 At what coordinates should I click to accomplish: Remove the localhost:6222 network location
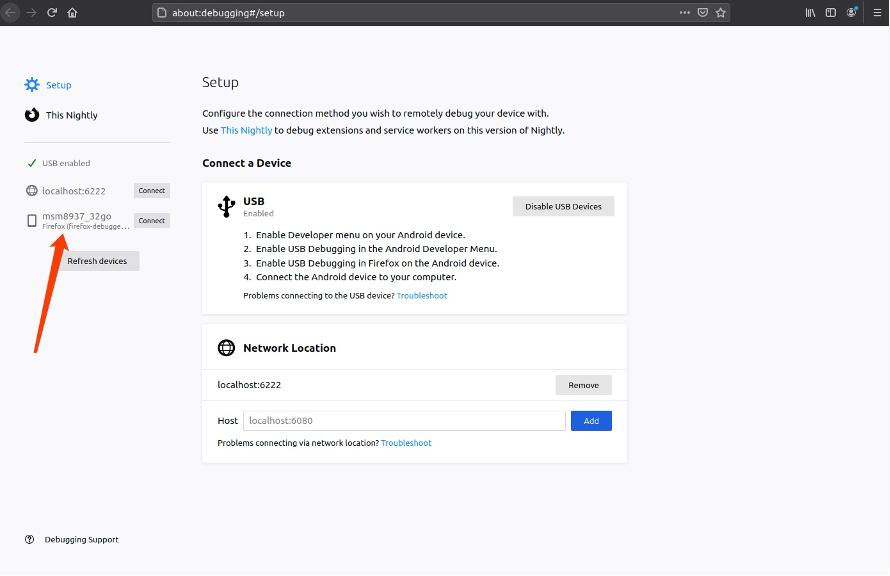point(583,385)
